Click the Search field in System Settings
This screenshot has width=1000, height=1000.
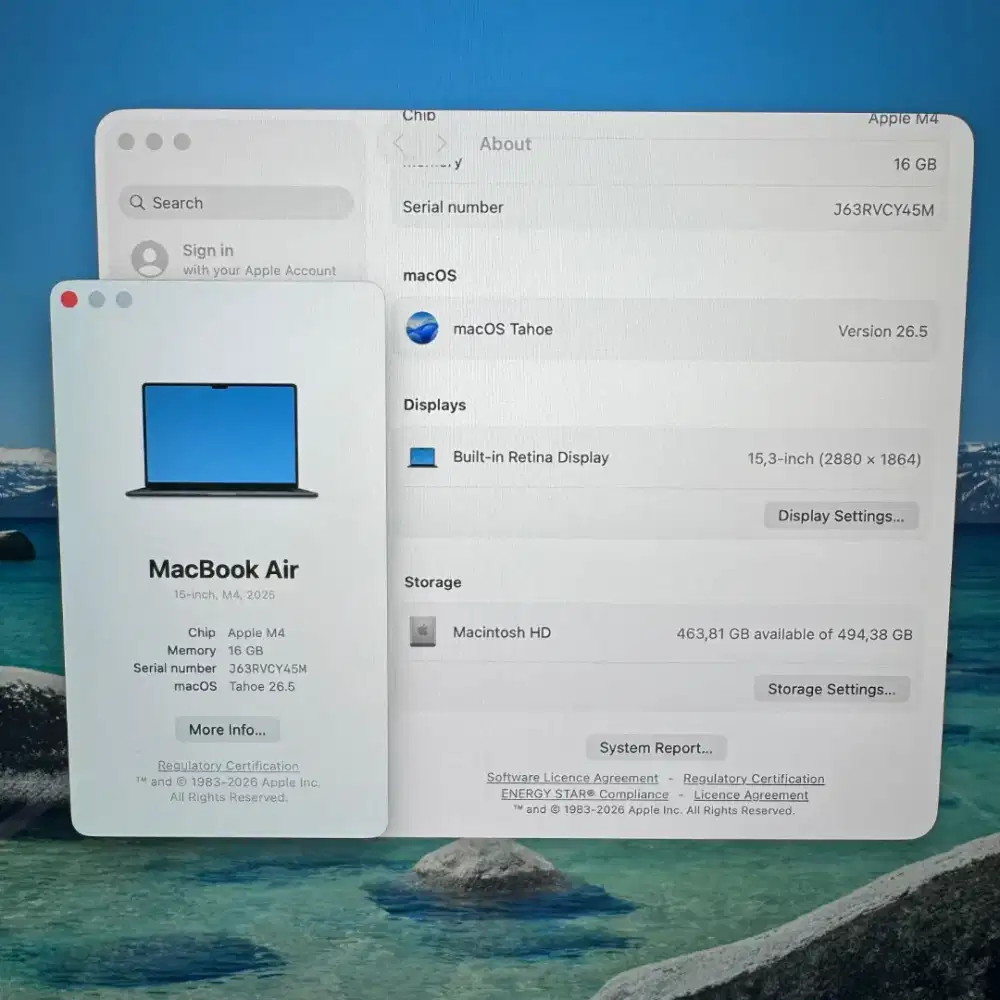coord(236,203)
